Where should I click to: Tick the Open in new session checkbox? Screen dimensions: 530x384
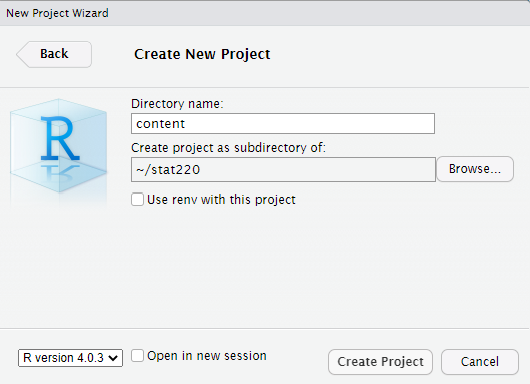138,356
